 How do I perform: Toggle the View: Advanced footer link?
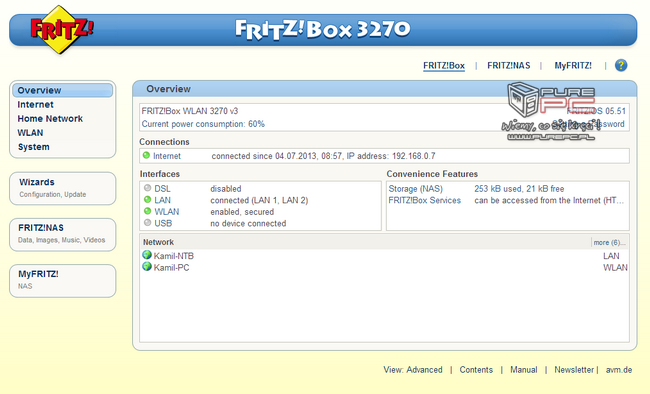coord(413,370)
